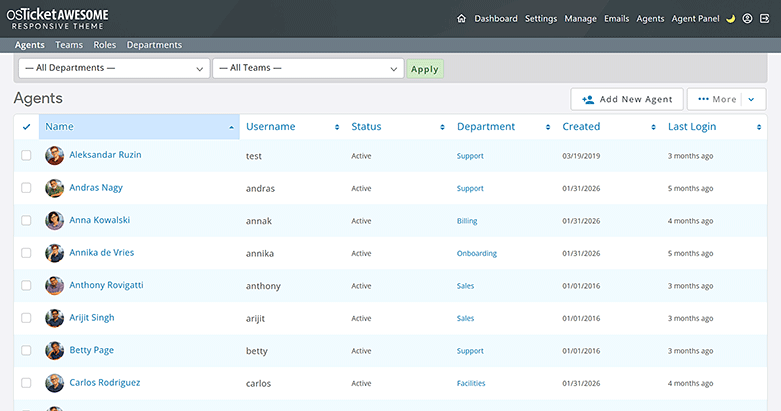The height and width of the screenshot is (411, 781).
Task: Open the user profile icon
Action: 747,18
